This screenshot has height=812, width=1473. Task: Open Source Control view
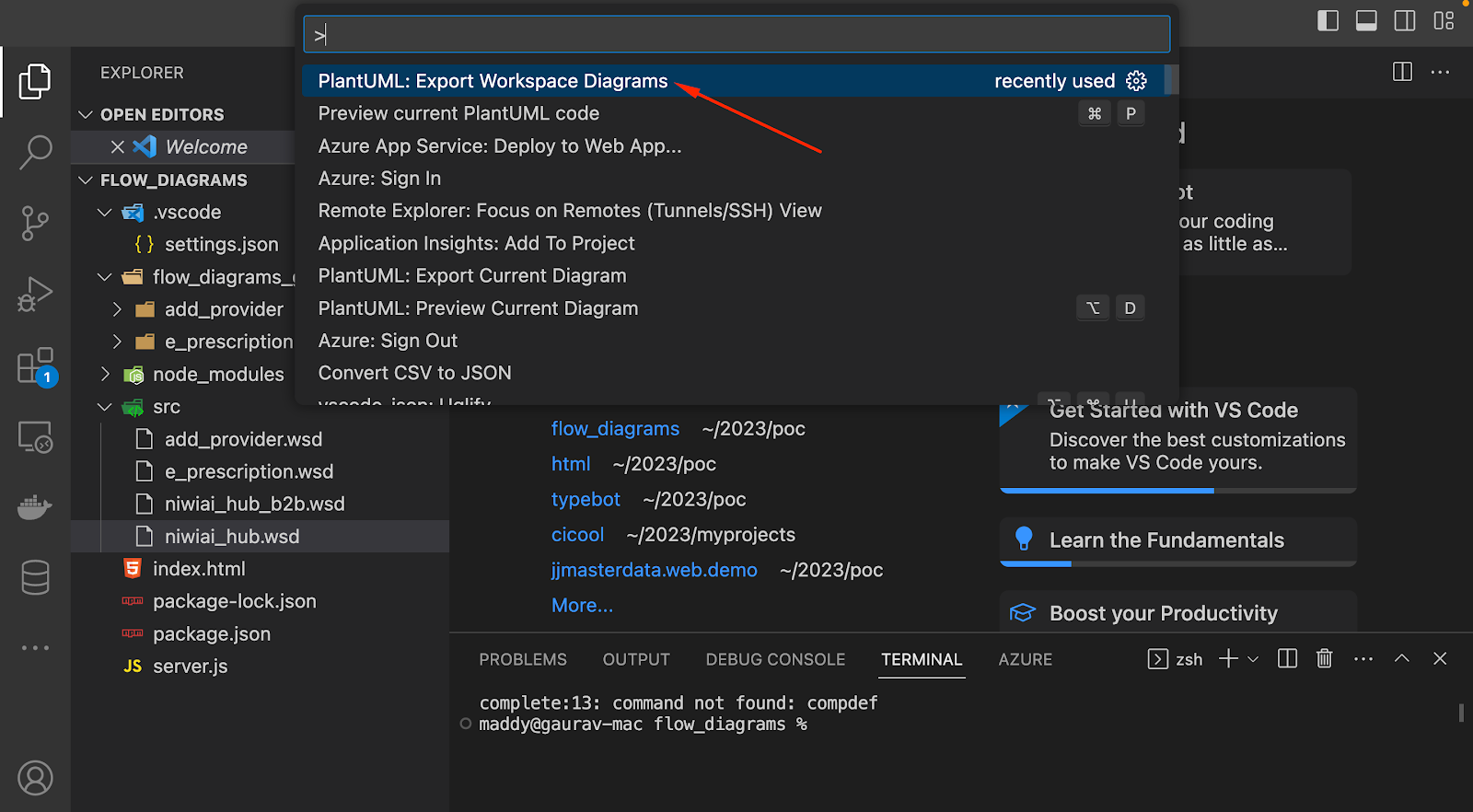pyautogui.click(x=35, y=224)
